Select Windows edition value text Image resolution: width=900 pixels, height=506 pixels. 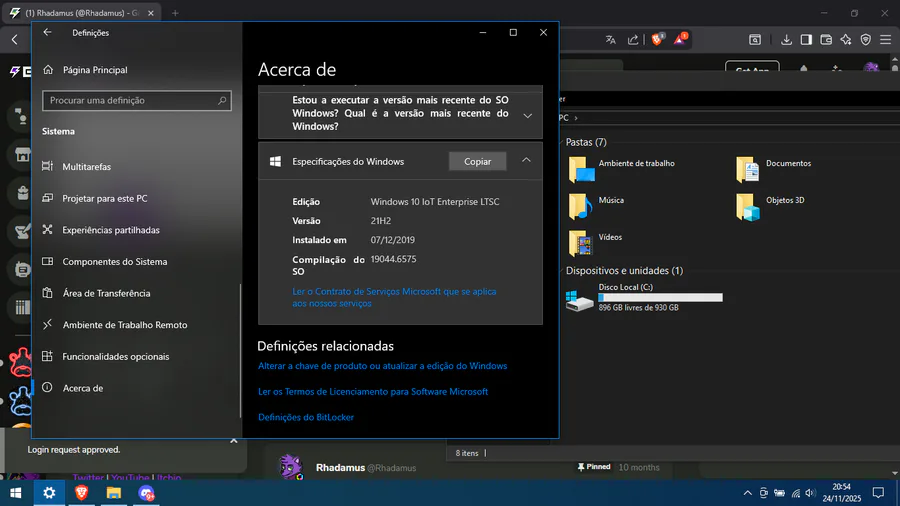[435, 202]
